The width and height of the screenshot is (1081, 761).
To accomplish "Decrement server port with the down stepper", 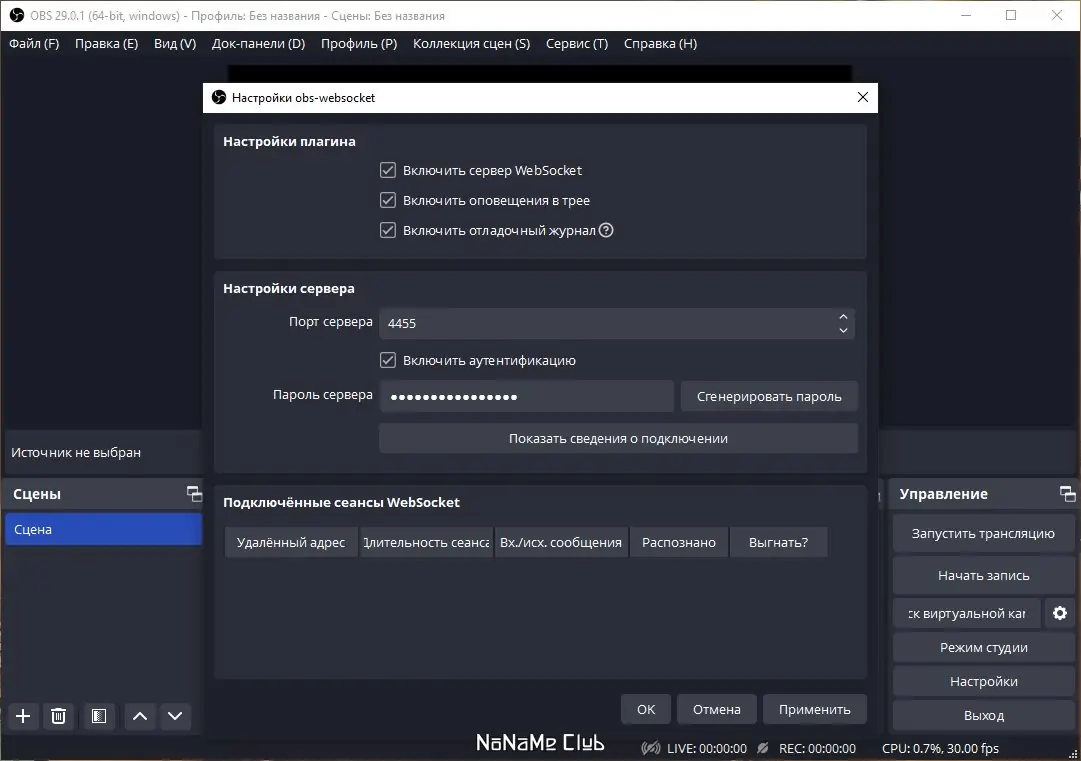I will (843, 329).
